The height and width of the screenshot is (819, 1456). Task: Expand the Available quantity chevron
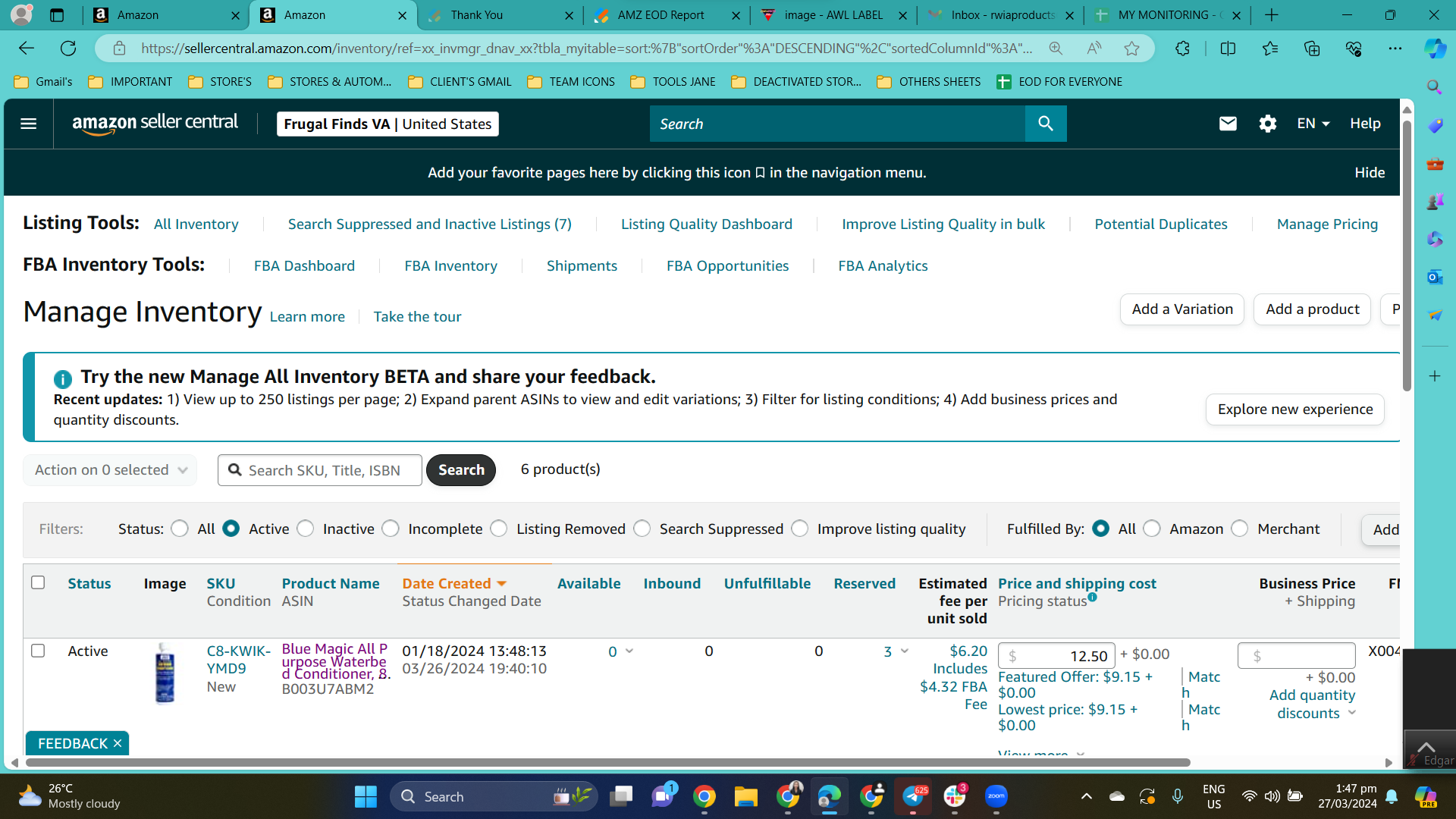point(629,651)
